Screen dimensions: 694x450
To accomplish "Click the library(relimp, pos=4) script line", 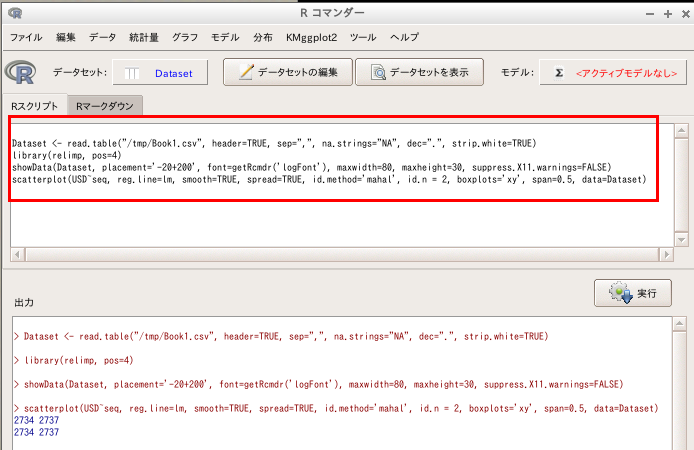I will [x=67, y=155].
